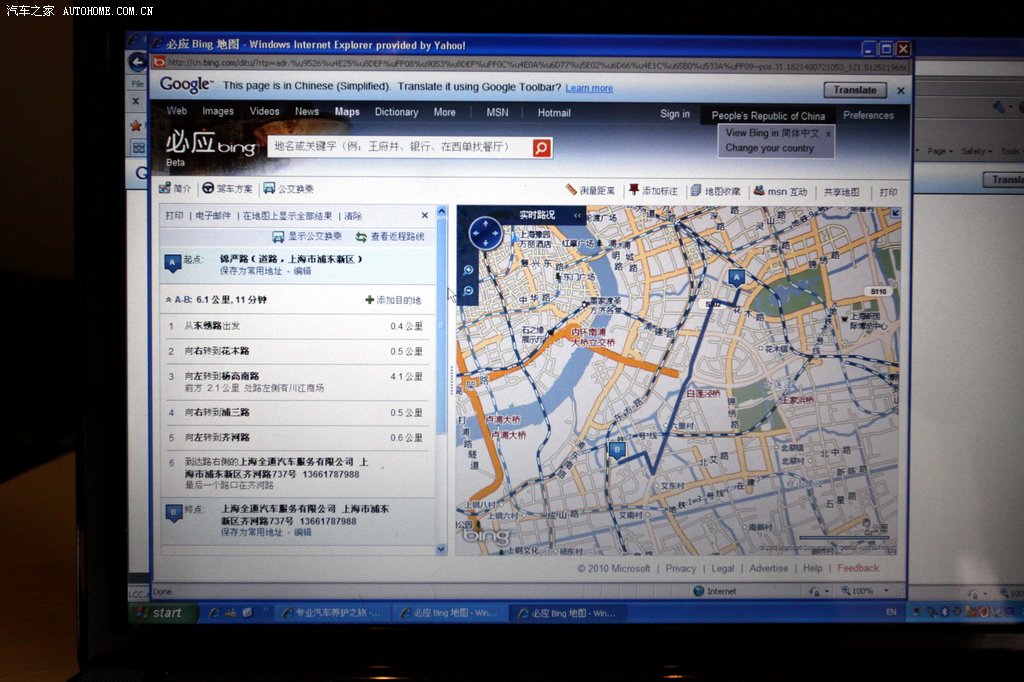Click the Windows start button
Image resolution: width=1024 pixels, height=682 pixels.
click(x=161, y=613)
